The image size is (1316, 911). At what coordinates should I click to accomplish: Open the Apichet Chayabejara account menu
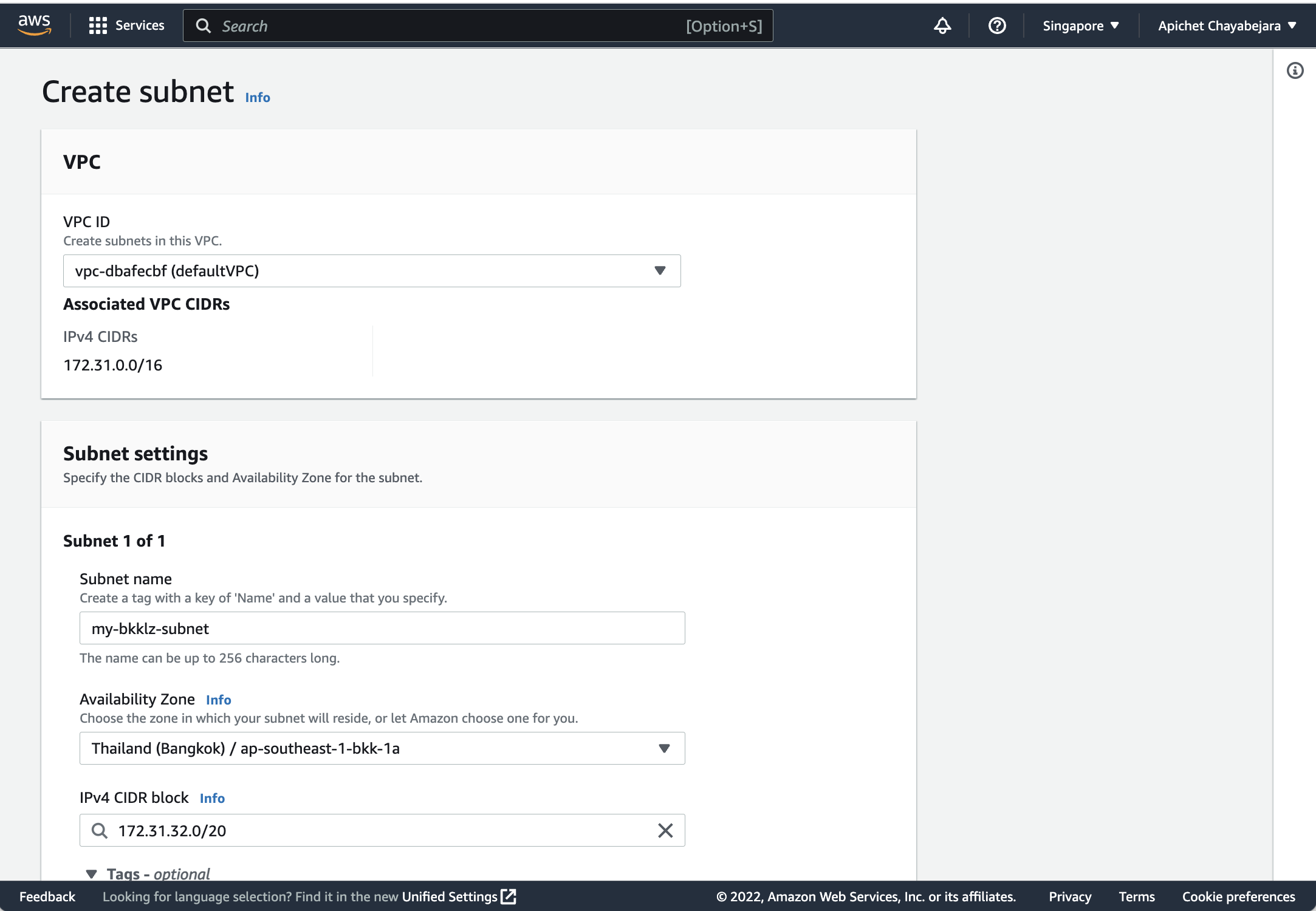pyautogui.click(x=1227, y=26)
